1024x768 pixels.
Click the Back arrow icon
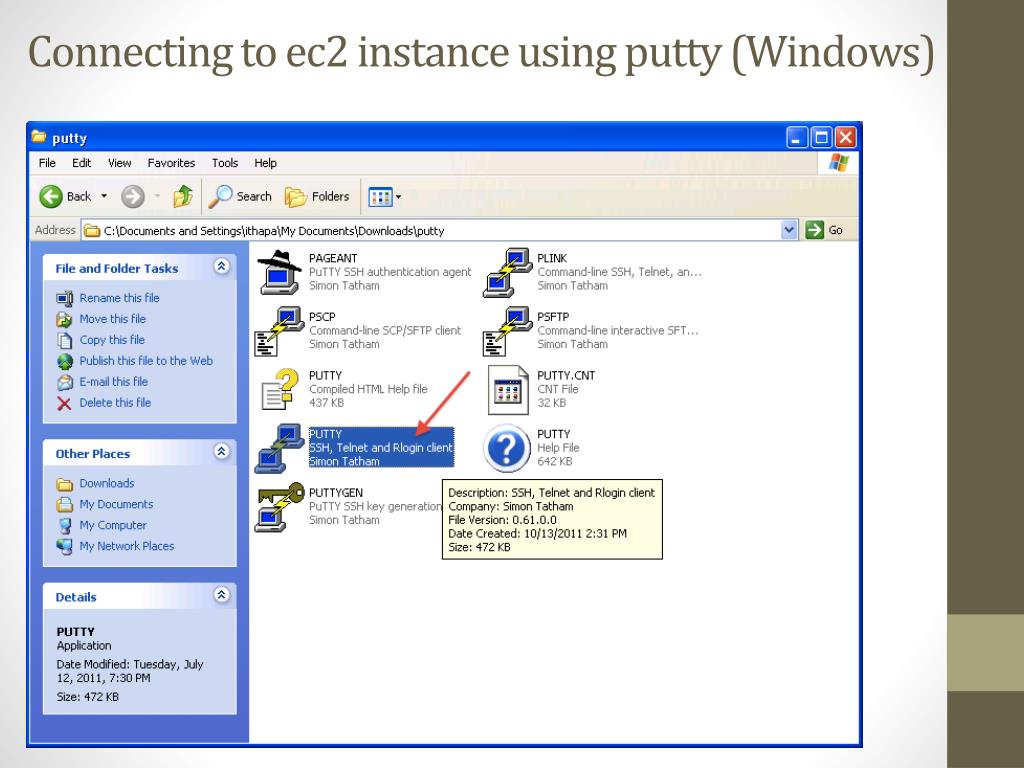tap(51, 197)
